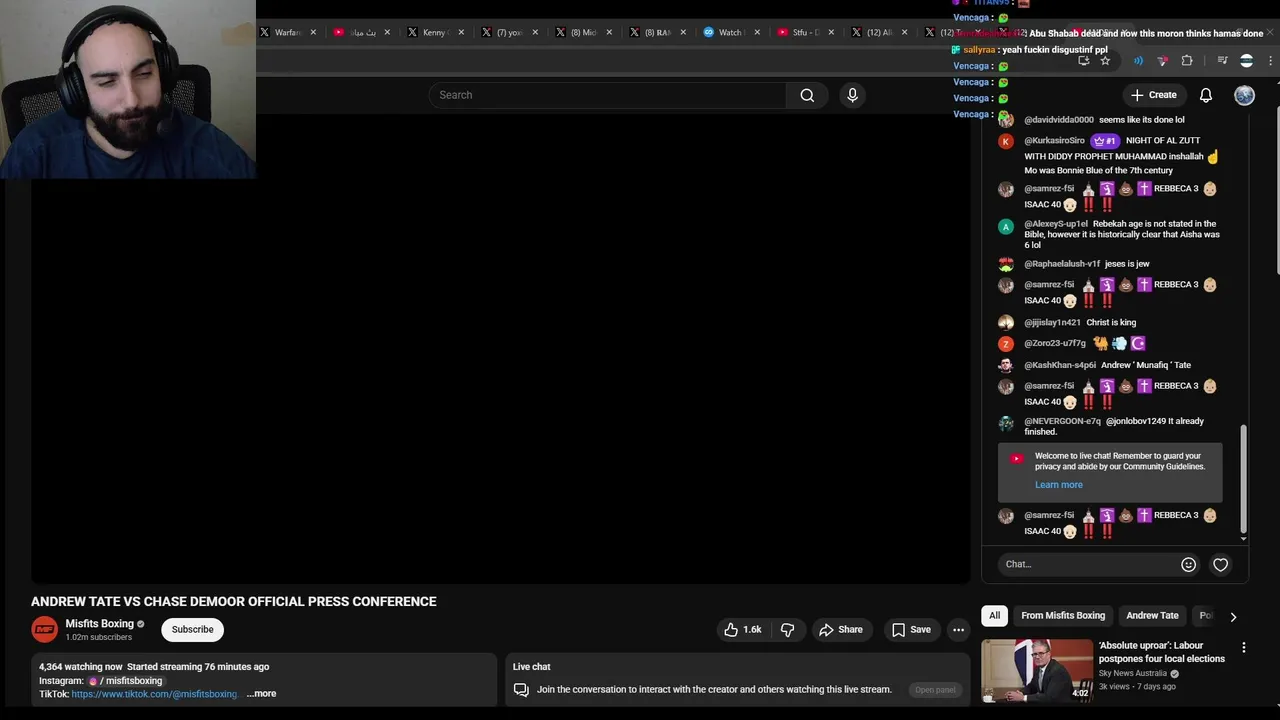This screenshot has height=720, width=1280.
Task: Expand the description with ...more
Action: tap(261, 694)
